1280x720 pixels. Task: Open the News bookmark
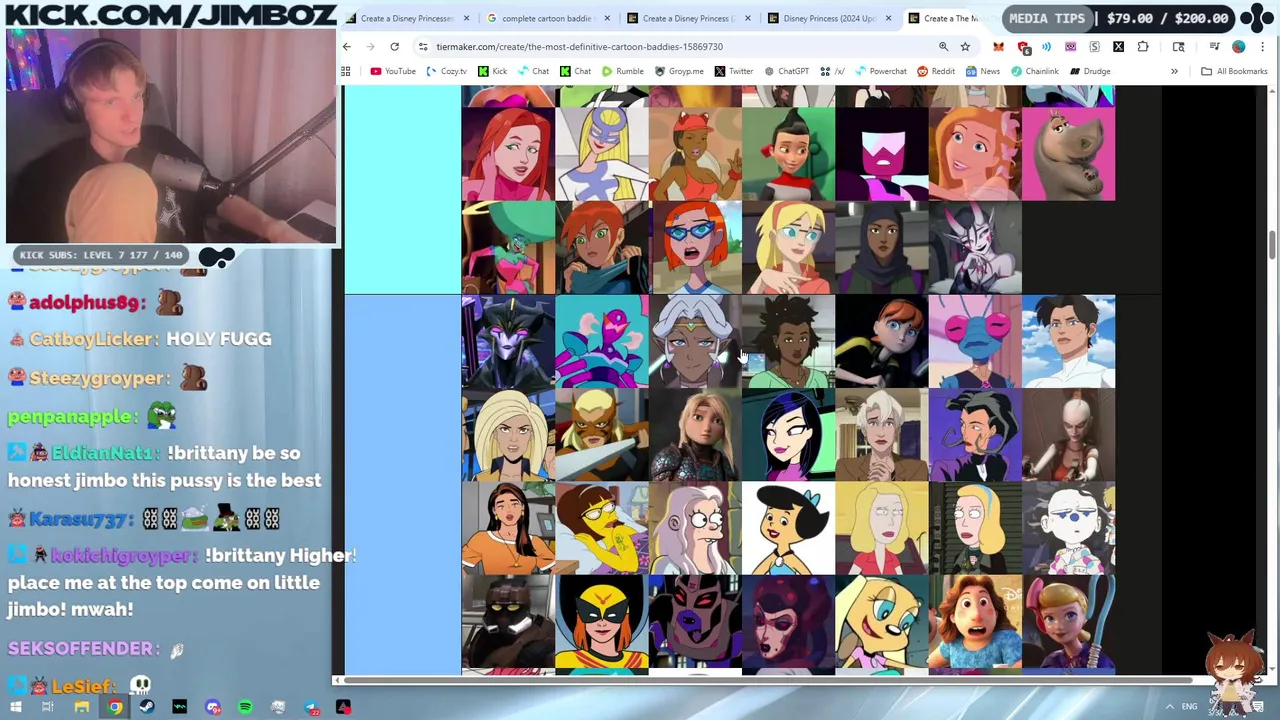(x=983, y=71)
